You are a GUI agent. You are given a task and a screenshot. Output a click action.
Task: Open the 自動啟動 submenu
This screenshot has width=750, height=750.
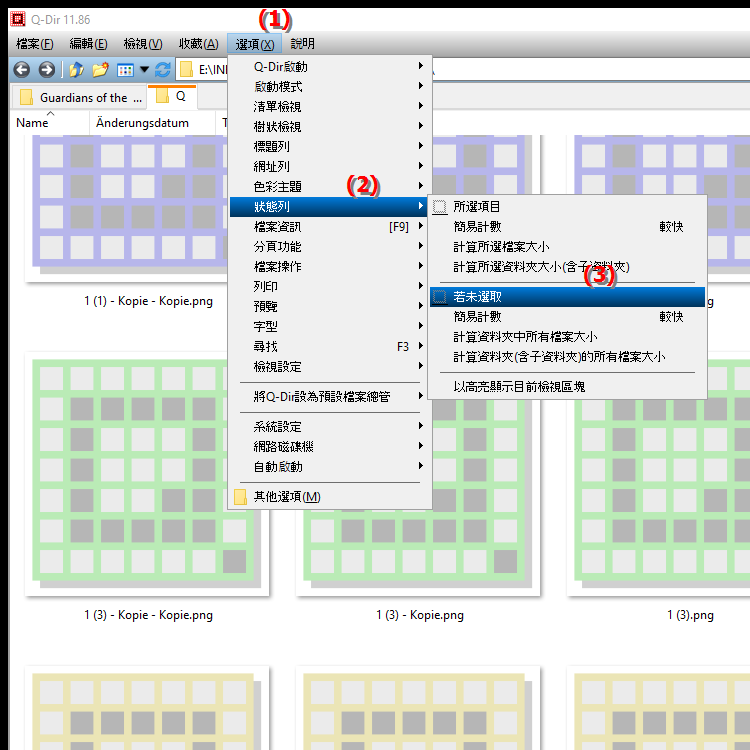(x=330, y=467)
